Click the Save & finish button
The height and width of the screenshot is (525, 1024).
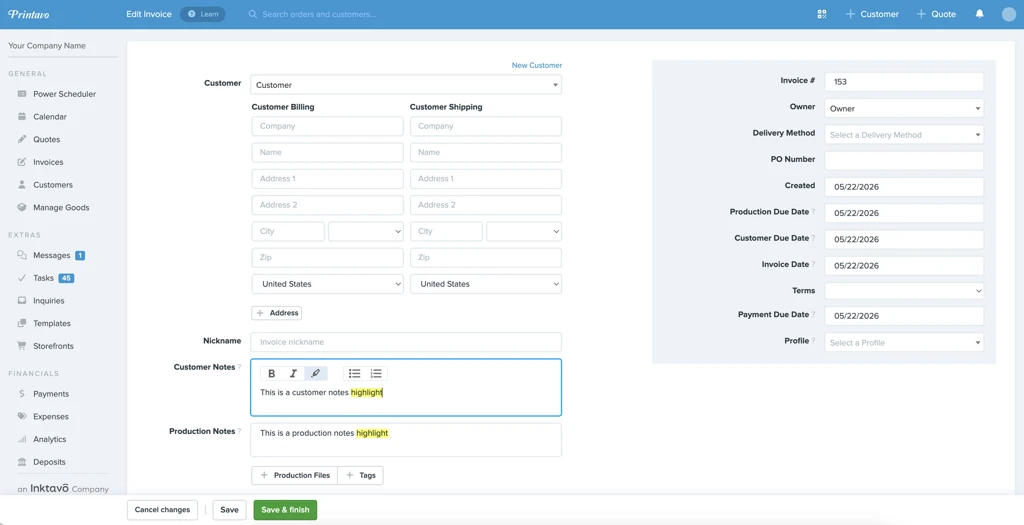[285, 510]
